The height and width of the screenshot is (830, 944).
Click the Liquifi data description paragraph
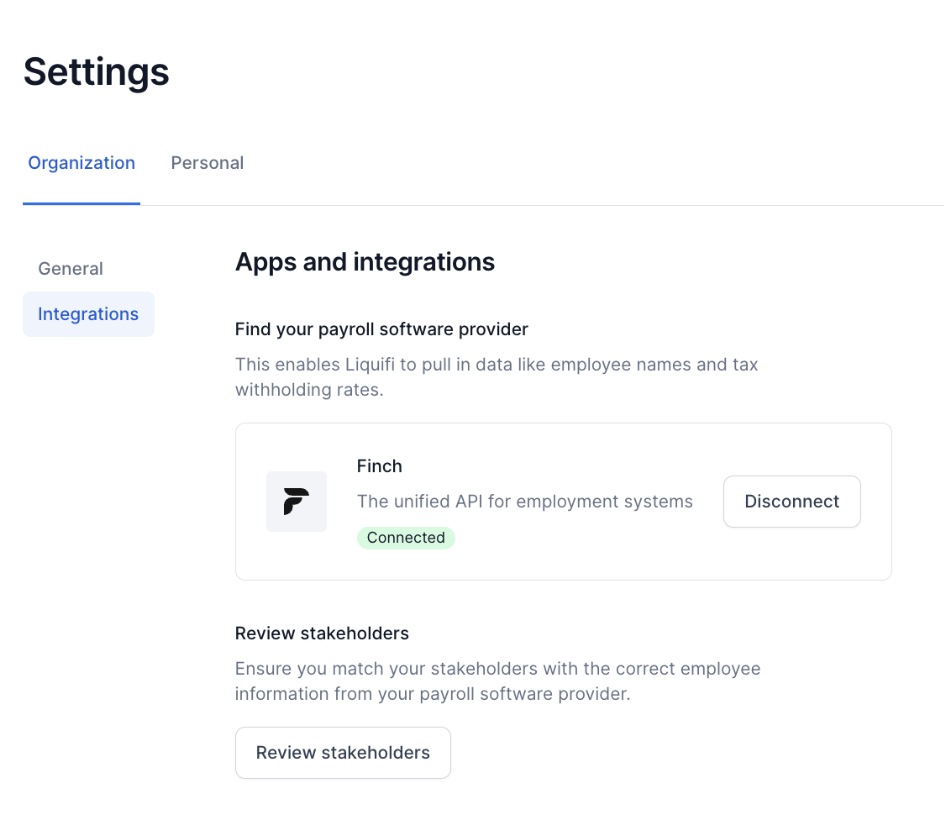[497, 377]
